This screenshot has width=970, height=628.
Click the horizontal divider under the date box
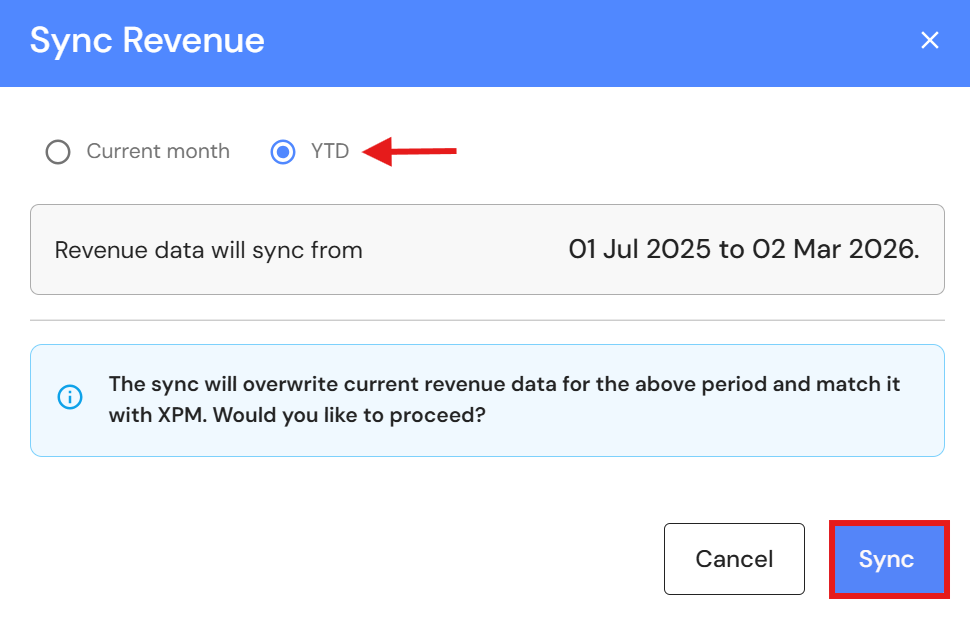(x=487, y=320)
